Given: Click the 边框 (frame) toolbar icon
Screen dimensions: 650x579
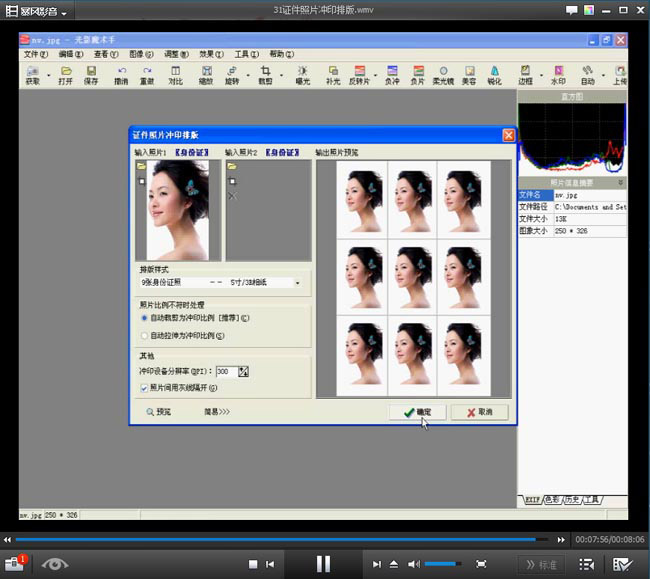Looking at the screenshot, I should tap(525, 75).
